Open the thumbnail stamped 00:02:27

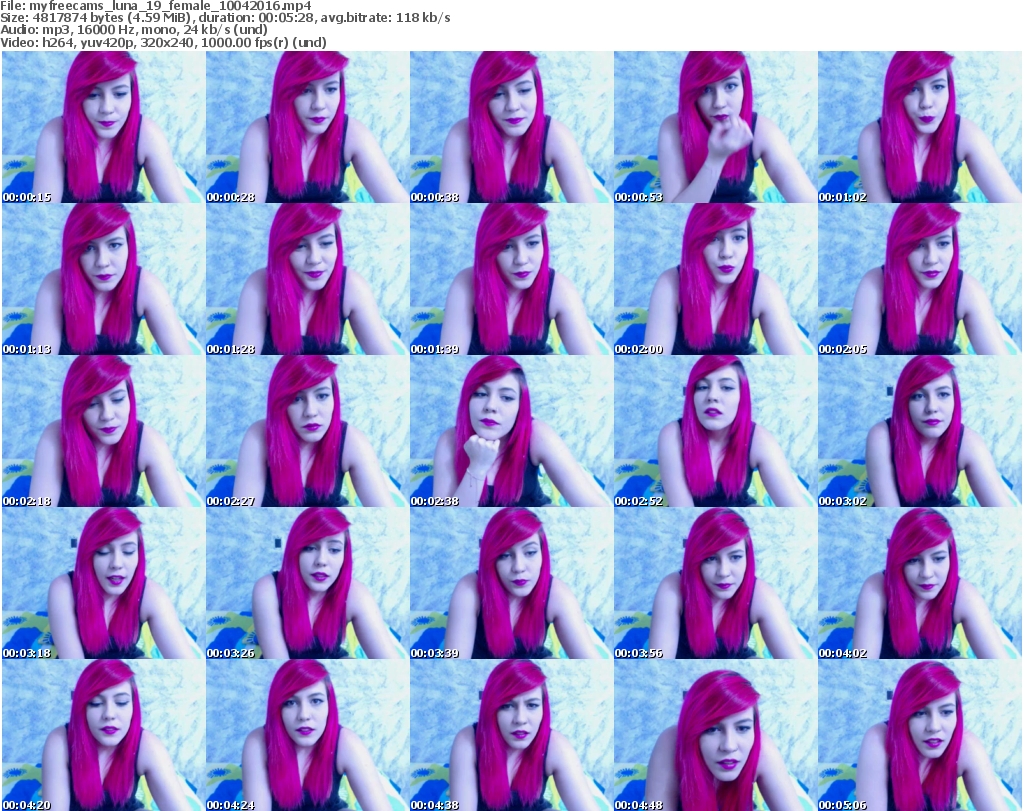click(307, 431)
